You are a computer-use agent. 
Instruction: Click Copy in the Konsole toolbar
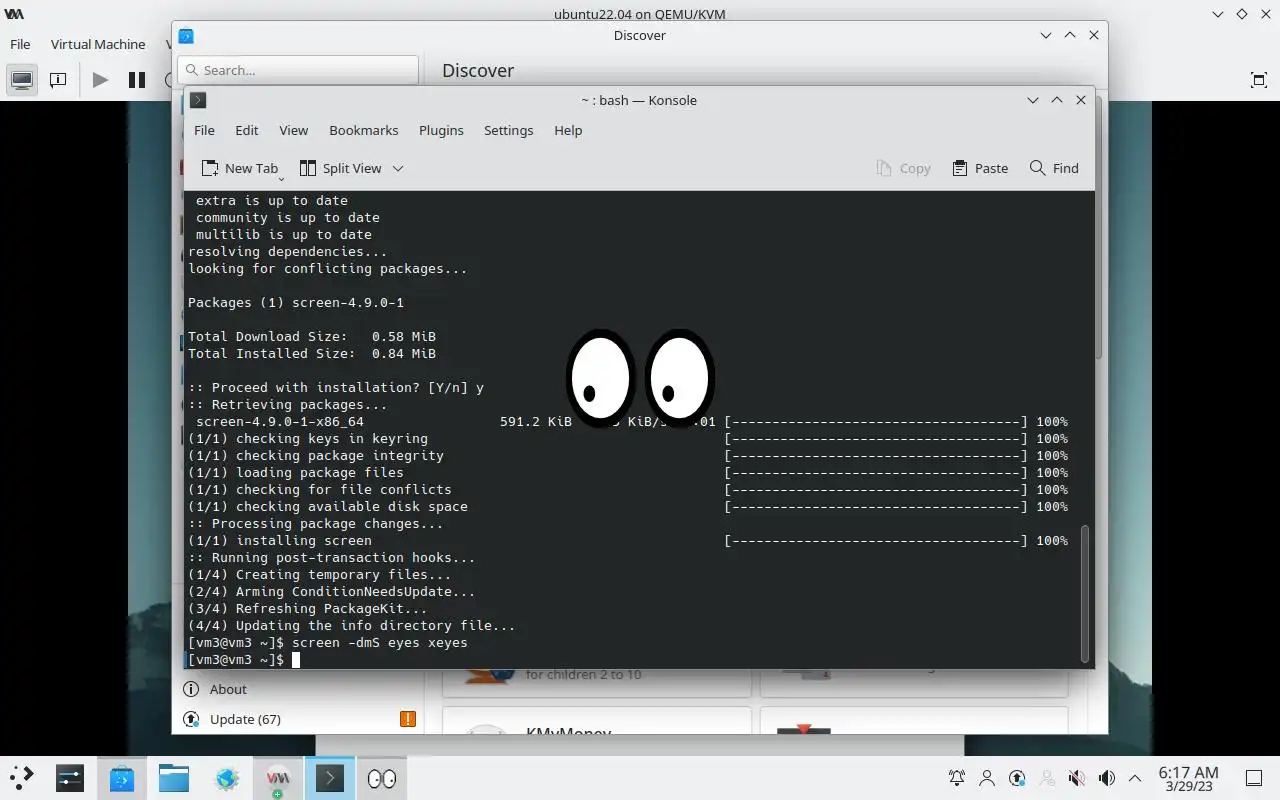pos(904,168)
